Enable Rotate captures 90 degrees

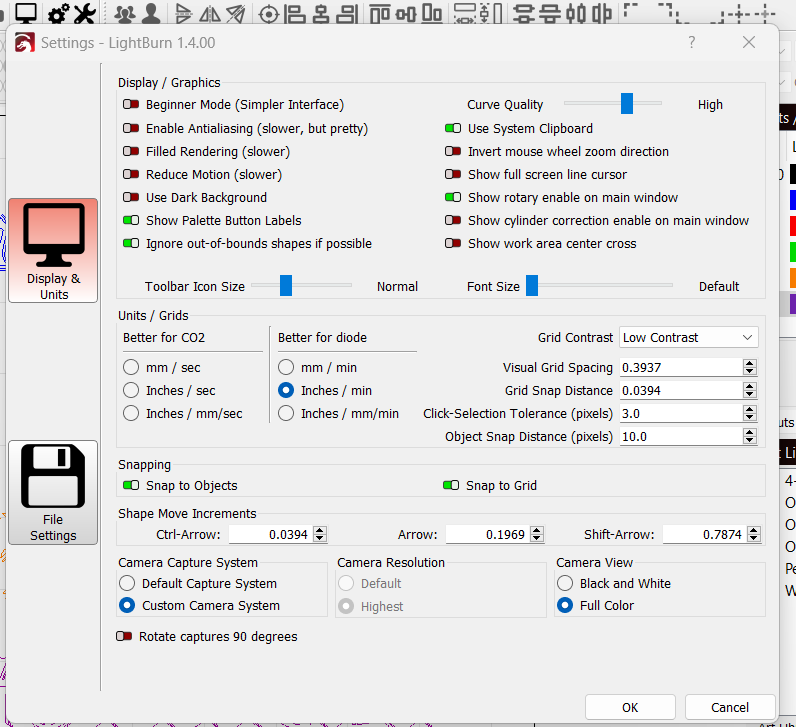[124, 636]
